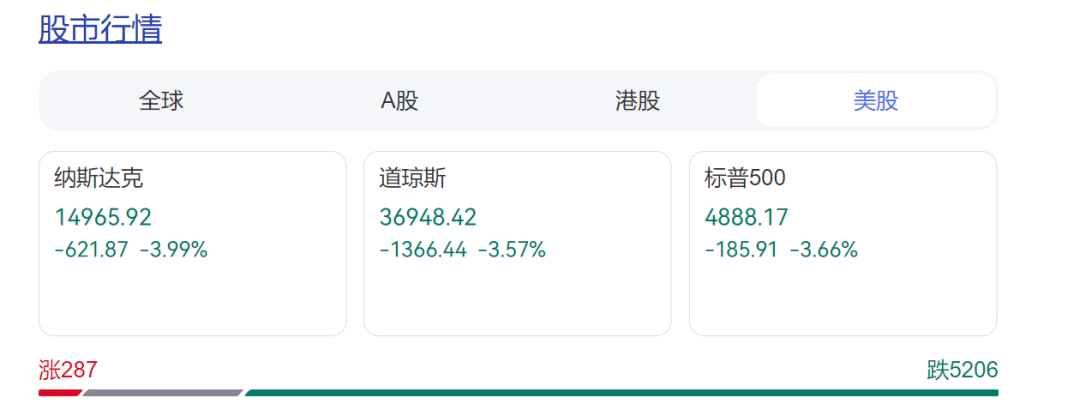
Task: Click the gray segment of the breadth bar
Action: (x=162, y=393)
